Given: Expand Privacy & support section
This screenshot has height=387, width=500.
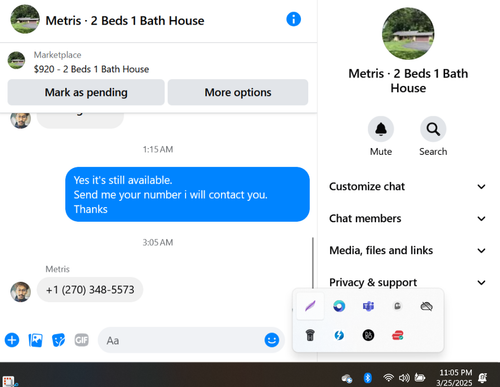Looking at the screenshot, I should (x=407, y=282).
